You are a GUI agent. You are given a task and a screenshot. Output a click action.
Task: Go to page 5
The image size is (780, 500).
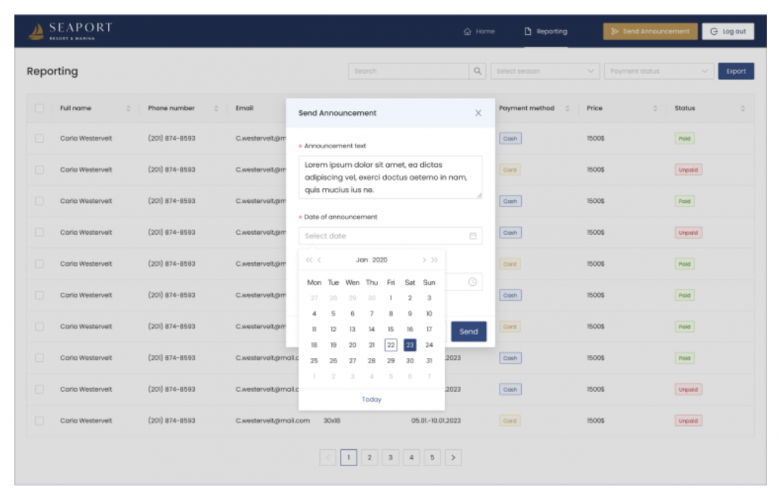click(432, 457)
